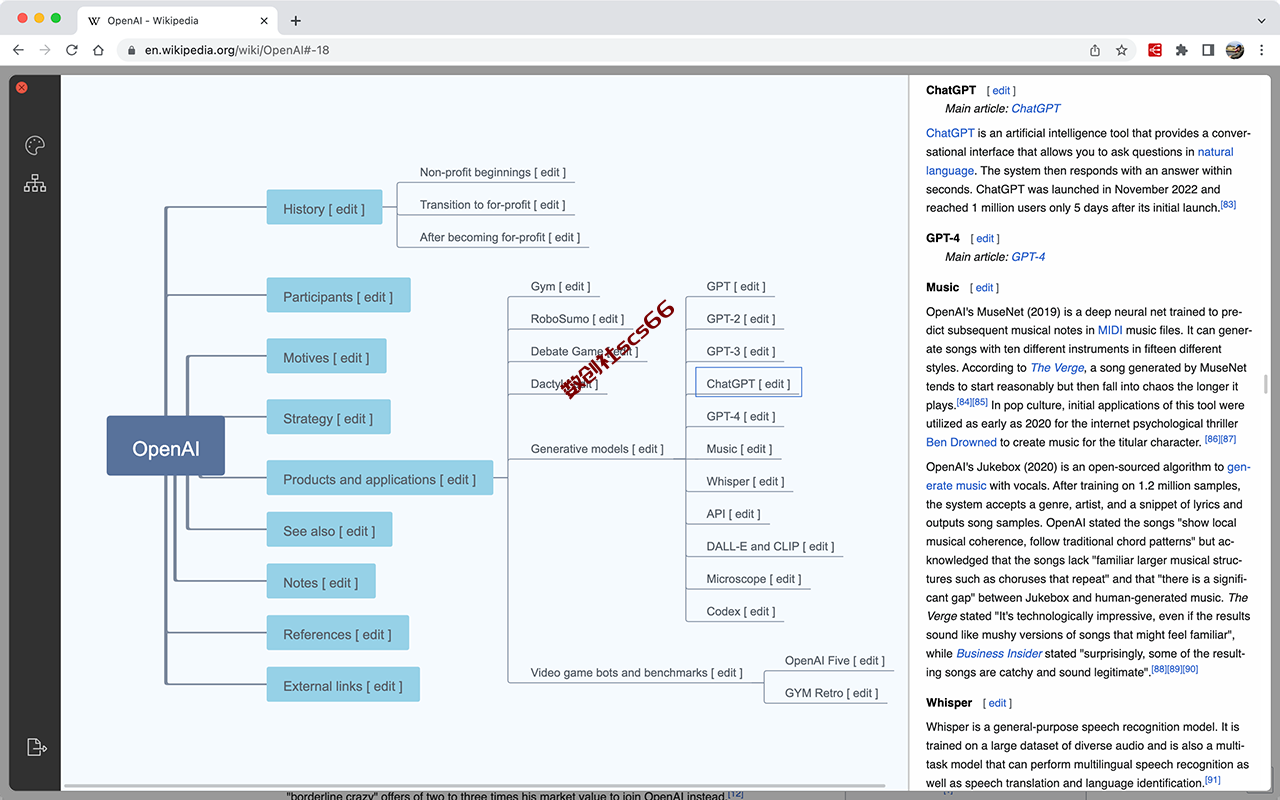Bookmark this page with the star icon
This screenshot has height=800, width=1280.
pos(1122,50)
